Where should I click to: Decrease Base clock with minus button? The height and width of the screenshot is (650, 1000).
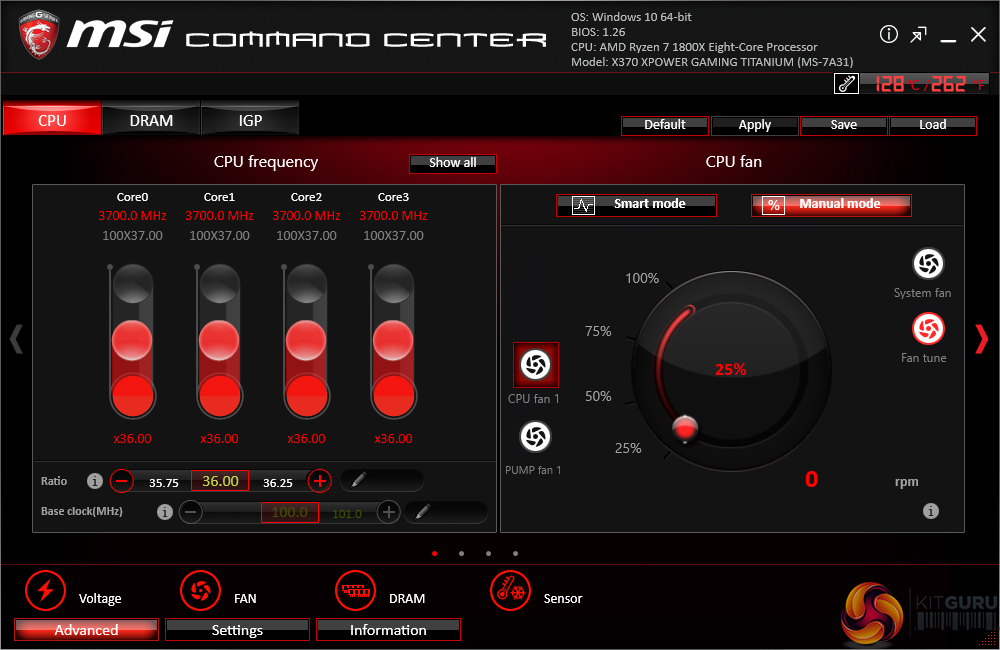191,512
